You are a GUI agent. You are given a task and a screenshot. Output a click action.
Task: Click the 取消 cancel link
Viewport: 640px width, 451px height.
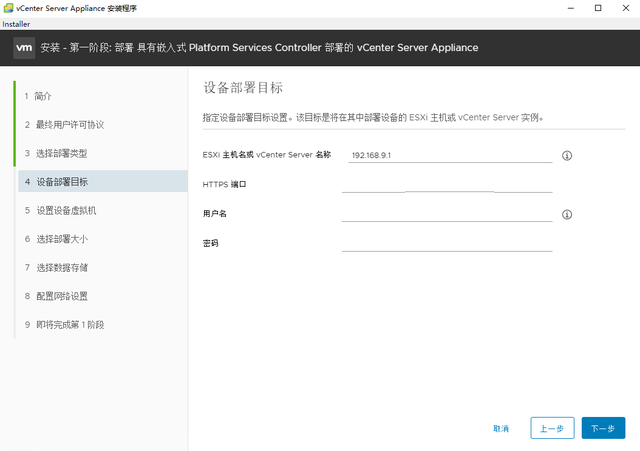point(501,429)
